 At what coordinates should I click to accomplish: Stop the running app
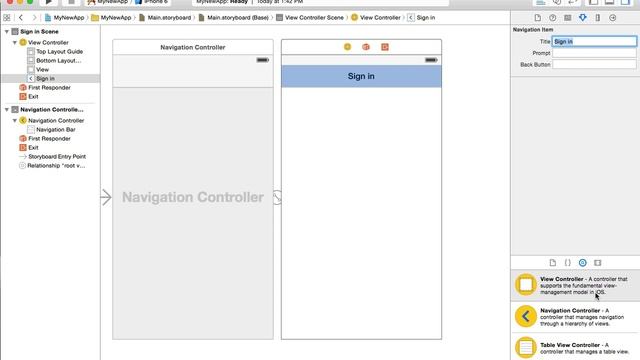(x=71, y=2)
